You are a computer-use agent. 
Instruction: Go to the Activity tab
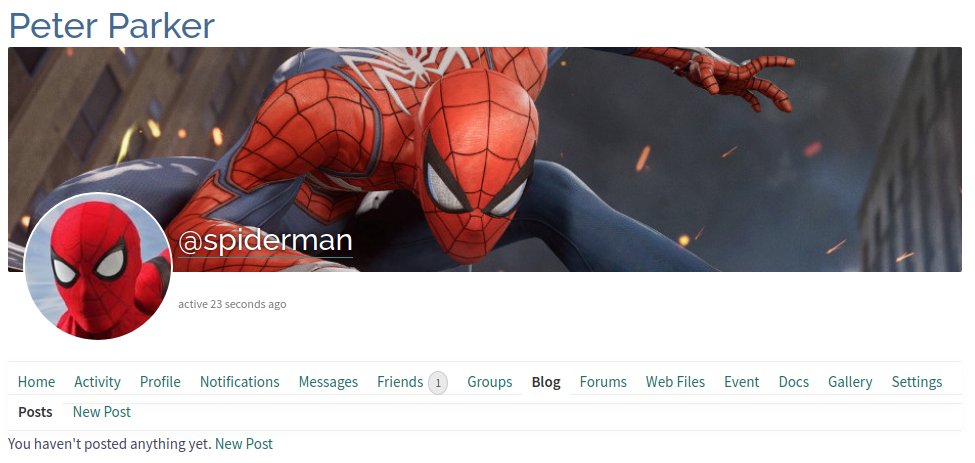(x=97, y=382)
